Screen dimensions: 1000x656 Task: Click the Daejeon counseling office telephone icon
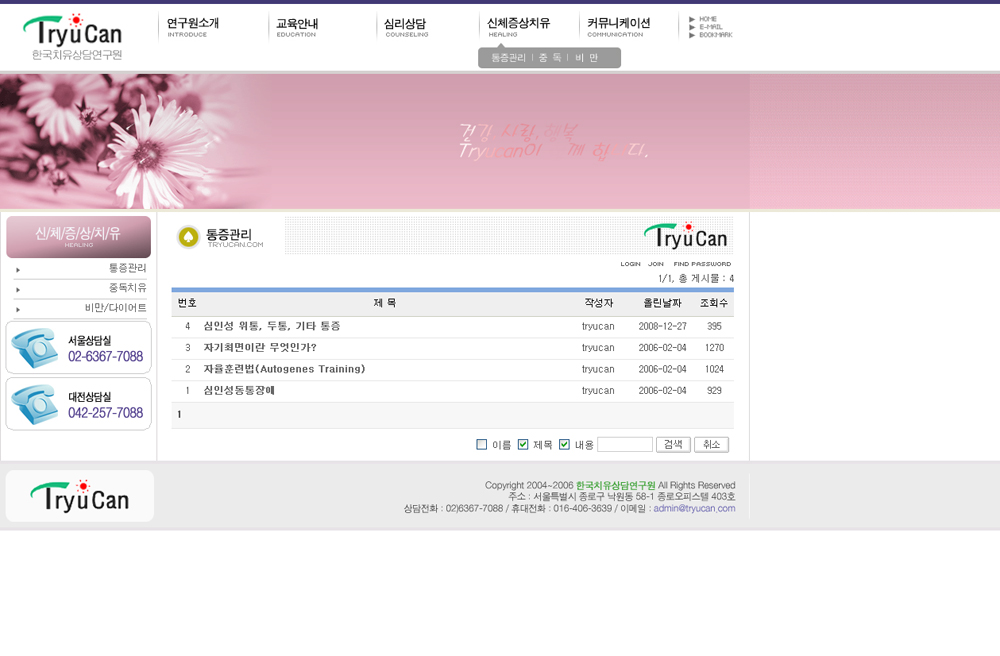35,404
